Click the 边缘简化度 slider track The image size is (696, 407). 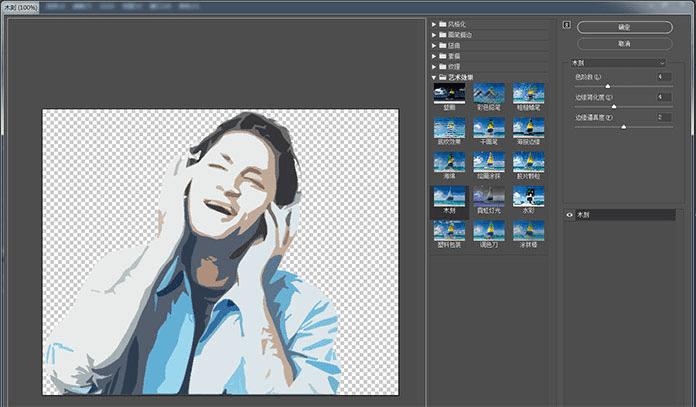622,106
